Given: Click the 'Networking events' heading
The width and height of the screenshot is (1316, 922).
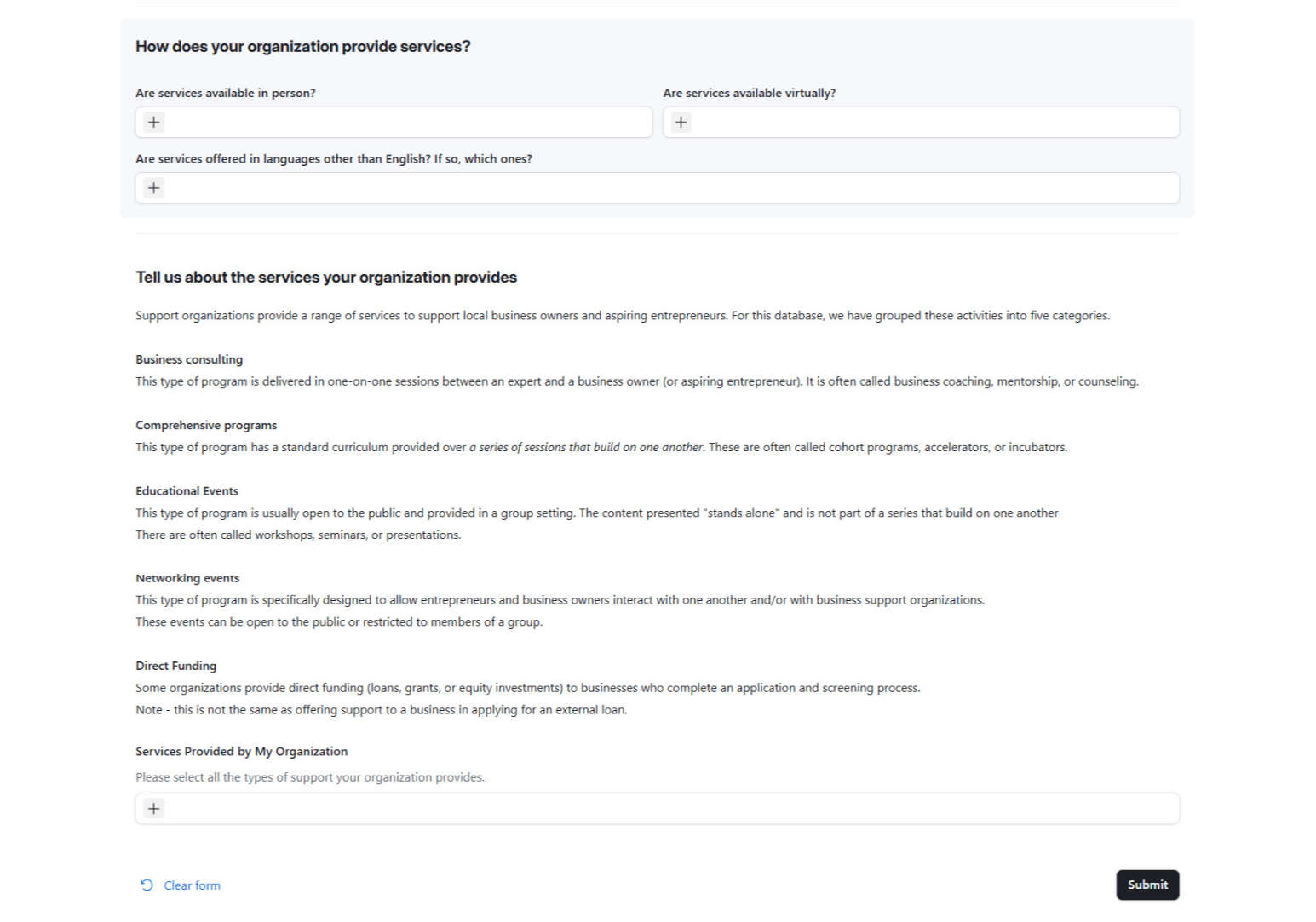Looking at the screenshot, I should click(x=187, y=578).
